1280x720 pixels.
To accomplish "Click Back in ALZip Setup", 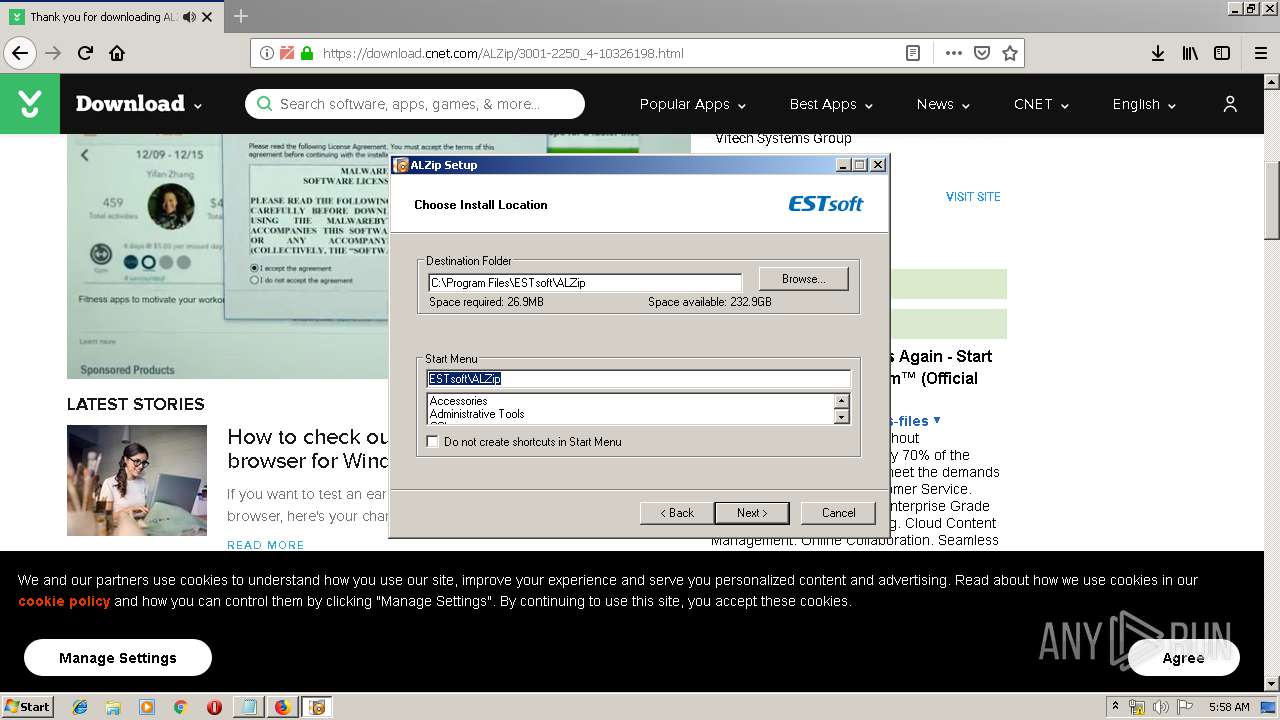I will tap(677, 513).
